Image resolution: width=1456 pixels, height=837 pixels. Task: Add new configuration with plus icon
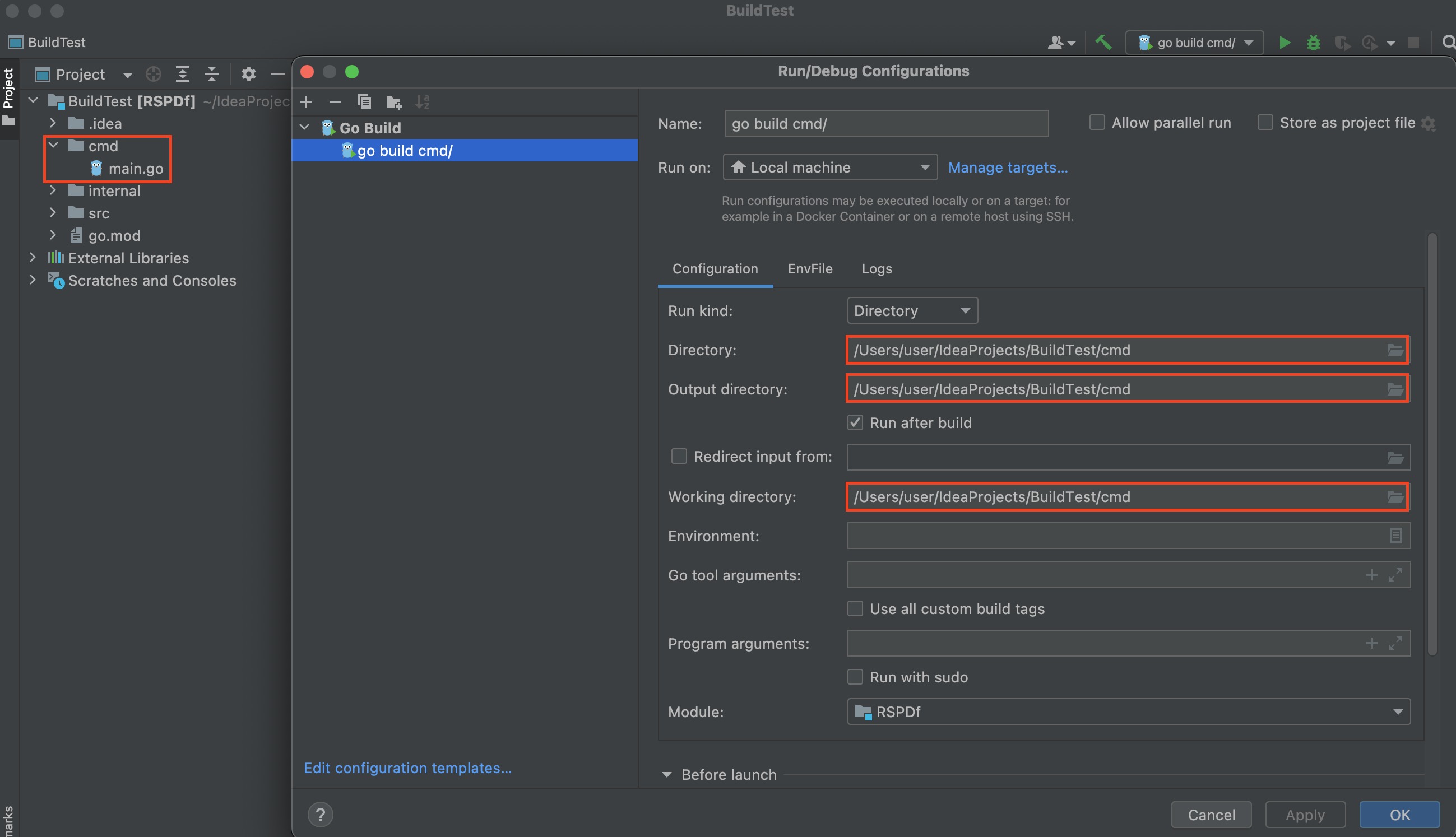[306, 103]
